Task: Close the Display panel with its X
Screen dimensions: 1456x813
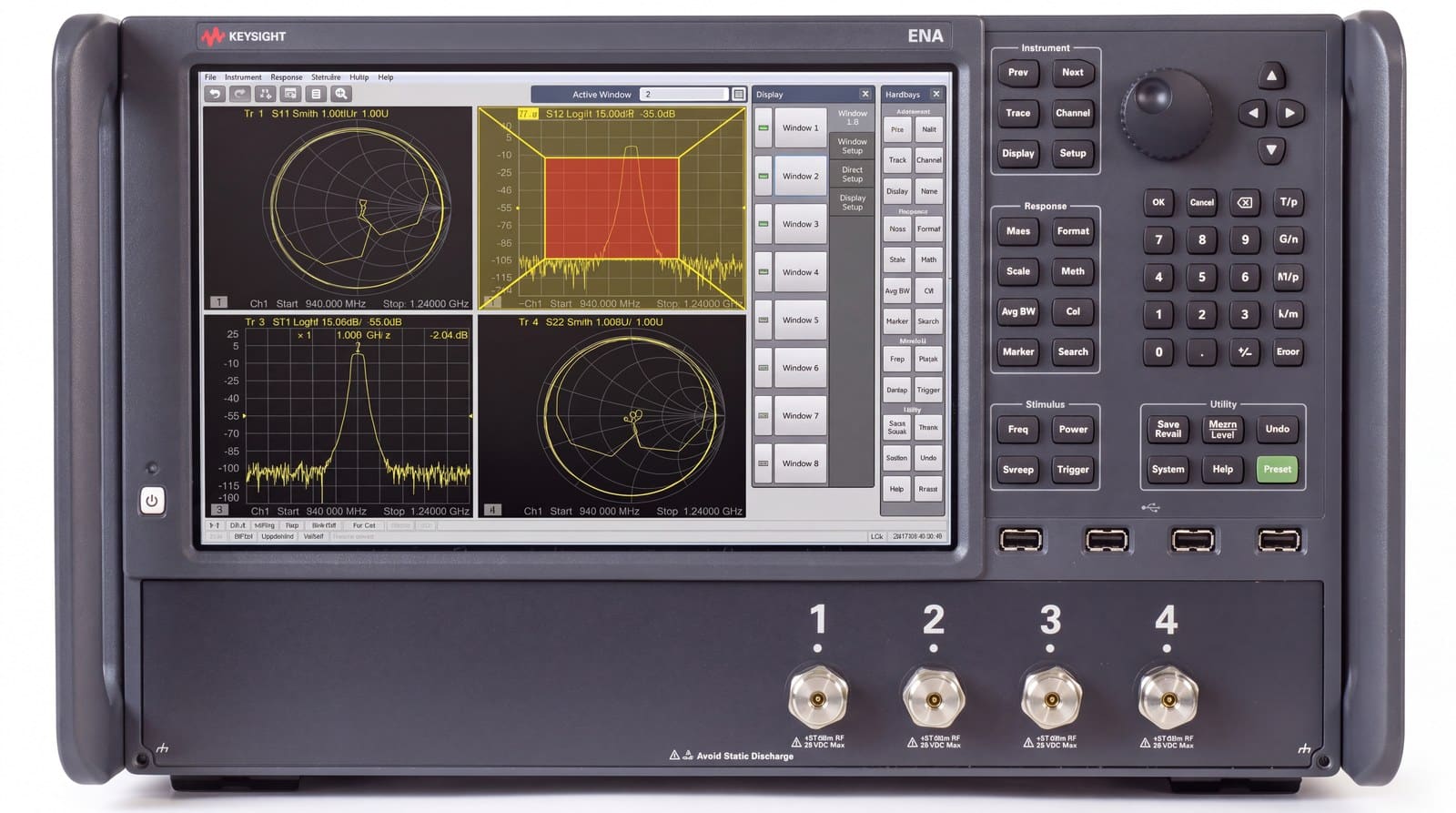Action: pos(864,94)
